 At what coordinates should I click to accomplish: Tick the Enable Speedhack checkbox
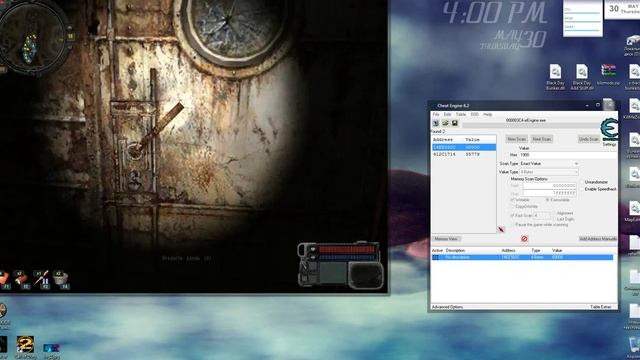click(x=582, y=189)
